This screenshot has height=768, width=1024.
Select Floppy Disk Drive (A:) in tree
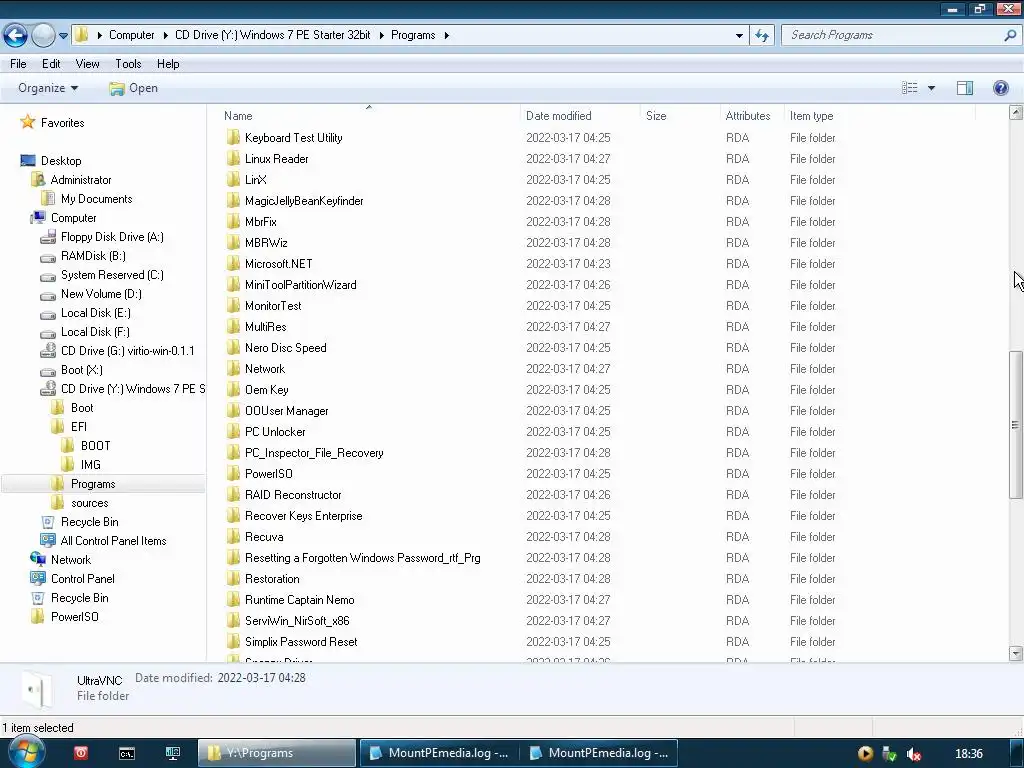coord(112,236)
